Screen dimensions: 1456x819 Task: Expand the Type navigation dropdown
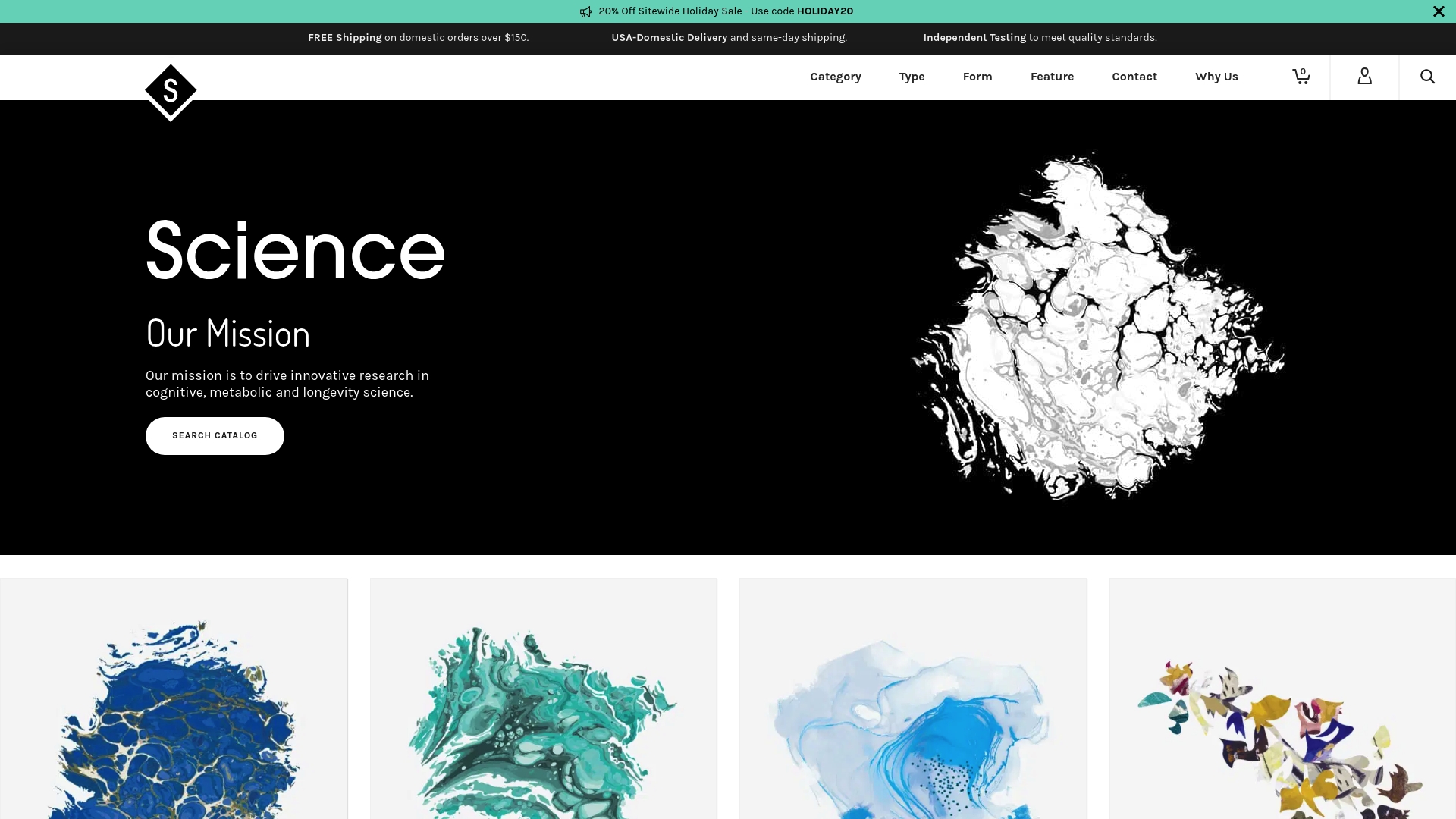pos(912,77)
